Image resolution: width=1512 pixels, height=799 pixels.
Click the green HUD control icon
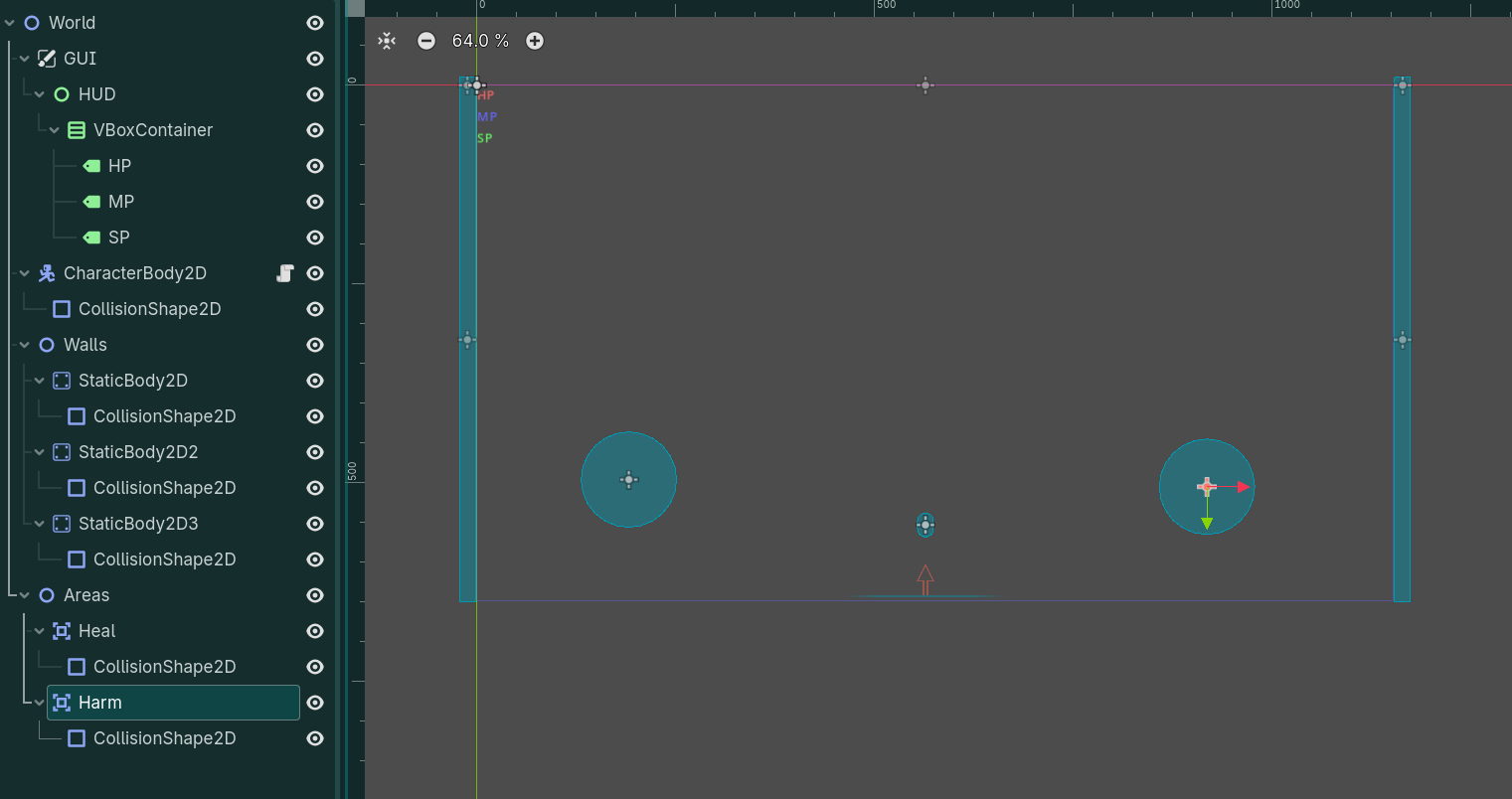pyautogui.click(x=62, y=94)
